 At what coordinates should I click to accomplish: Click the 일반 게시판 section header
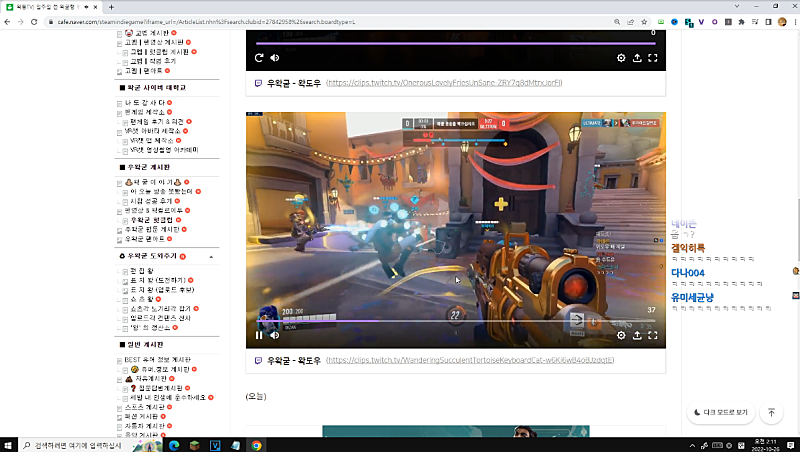click(145, 345)
